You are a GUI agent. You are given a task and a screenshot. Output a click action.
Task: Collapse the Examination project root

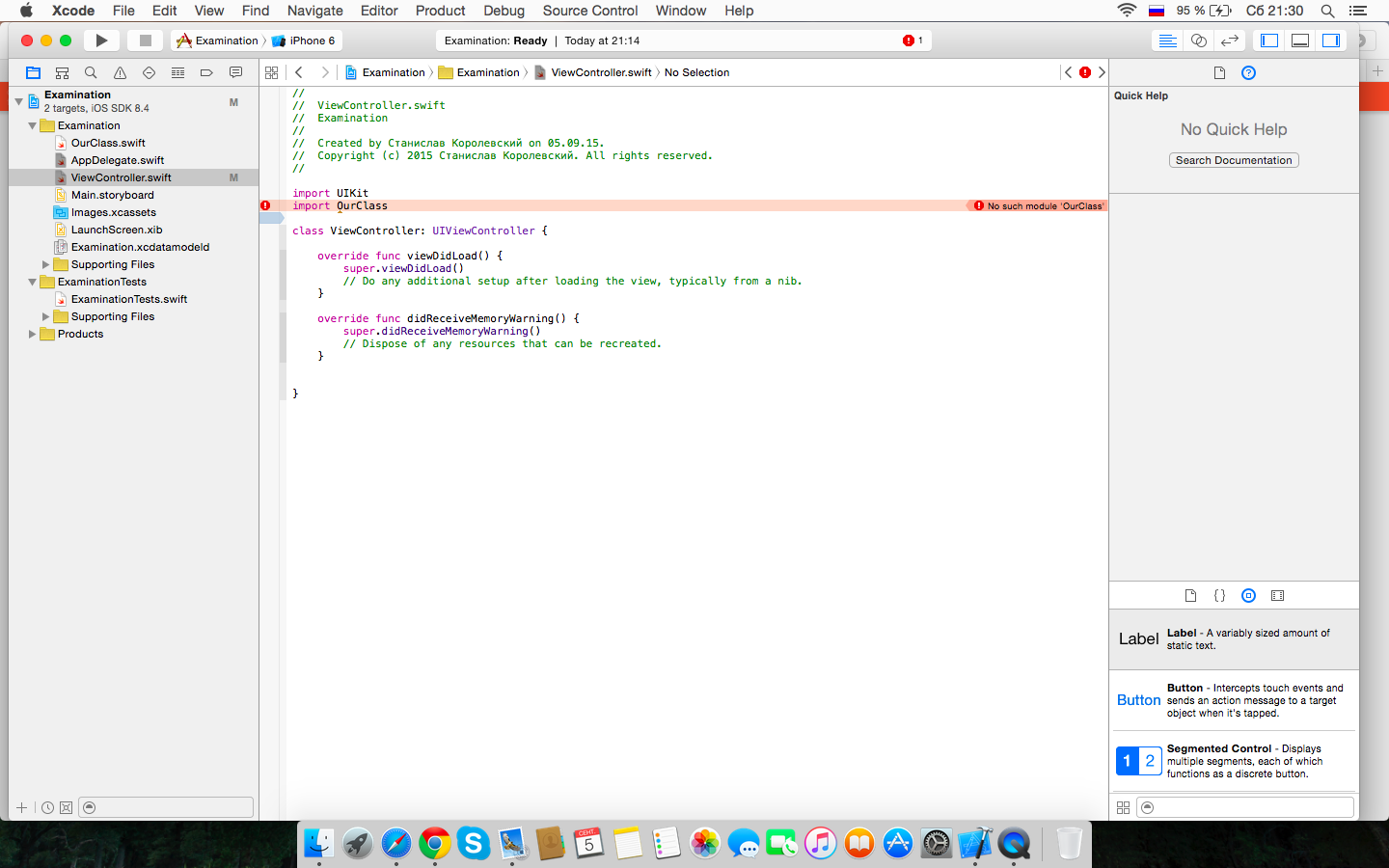pos(18,100)
